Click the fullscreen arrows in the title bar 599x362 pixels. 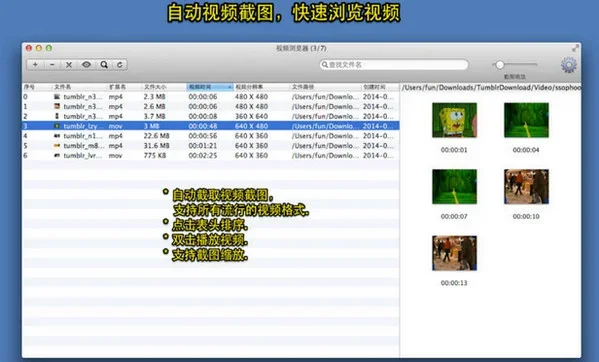coord(575,48)
